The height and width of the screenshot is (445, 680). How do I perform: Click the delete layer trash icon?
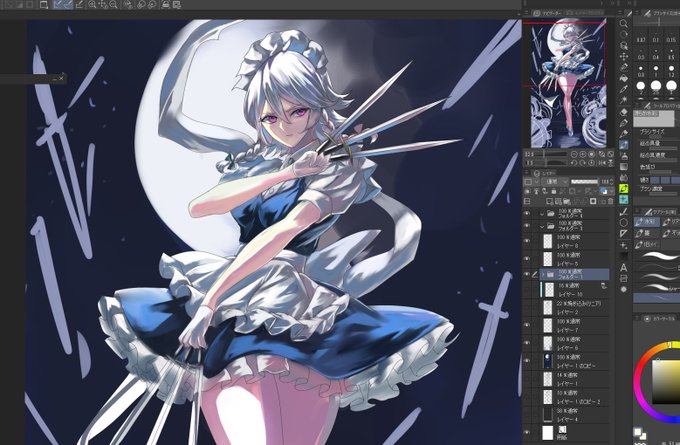click(x=611, y=201)
